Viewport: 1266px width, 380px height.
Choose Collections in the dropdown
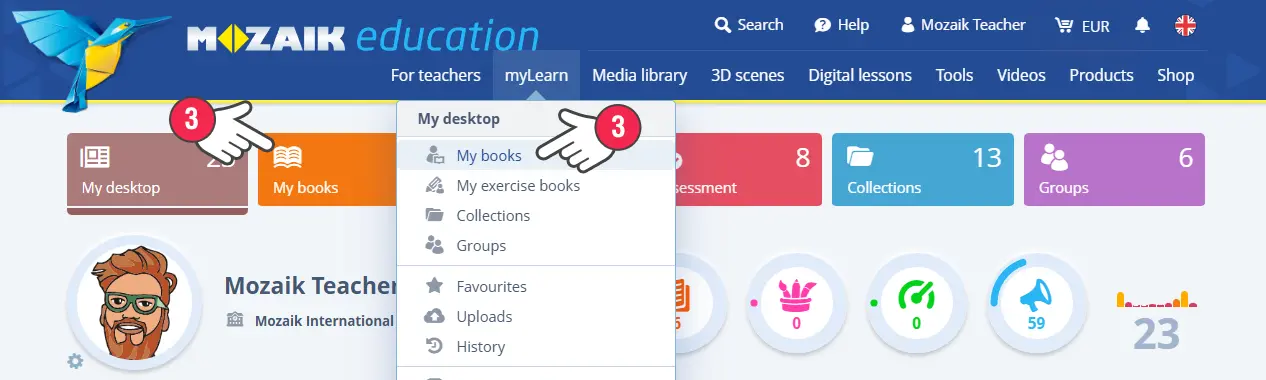tap(536, 215)
